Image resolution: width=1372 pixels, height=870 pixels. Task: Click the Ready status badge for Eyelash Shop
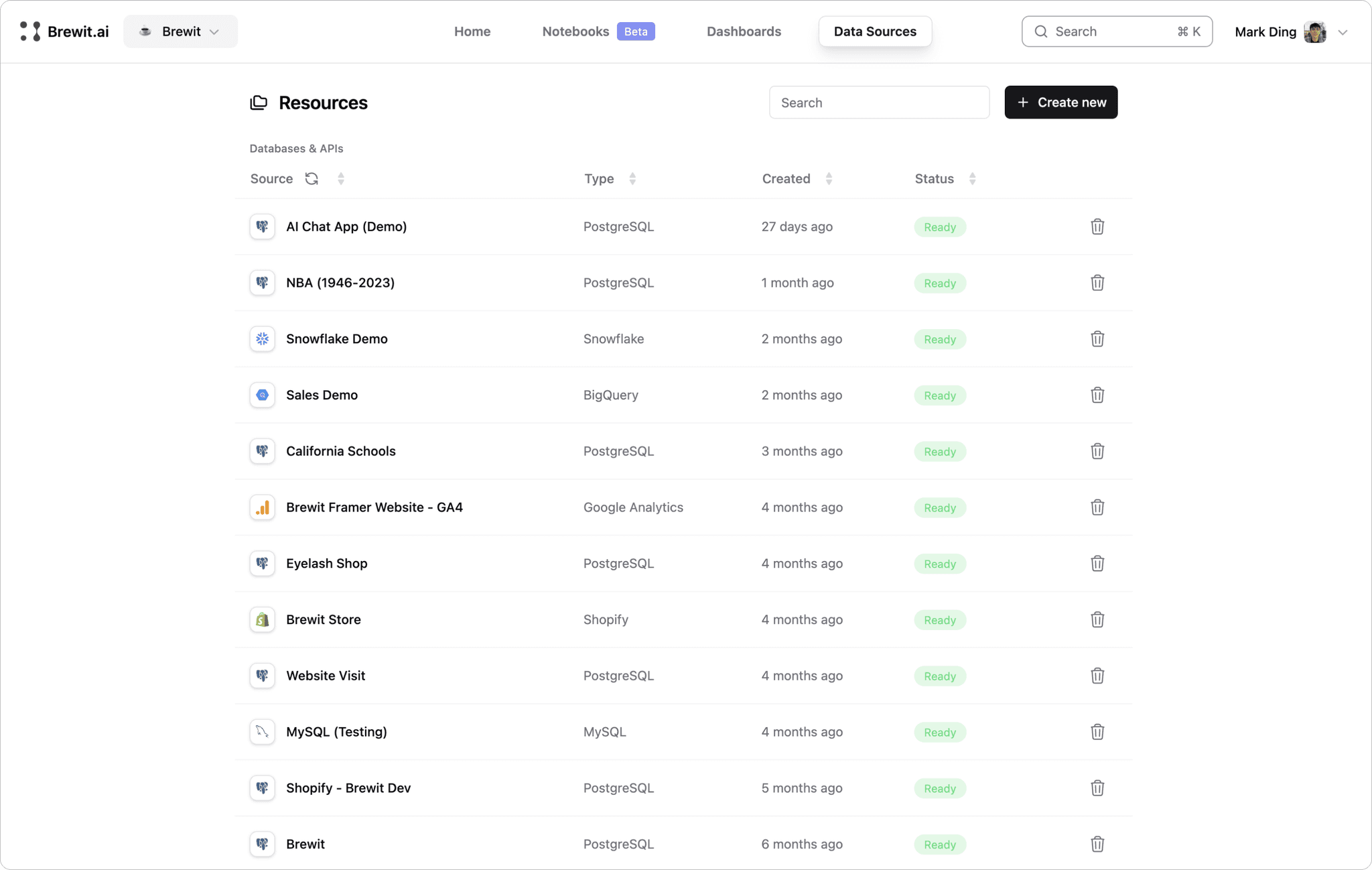[940, 563]
